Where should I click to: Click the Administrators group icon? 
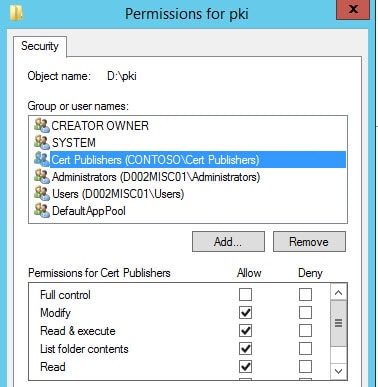[x=42, y=176]
